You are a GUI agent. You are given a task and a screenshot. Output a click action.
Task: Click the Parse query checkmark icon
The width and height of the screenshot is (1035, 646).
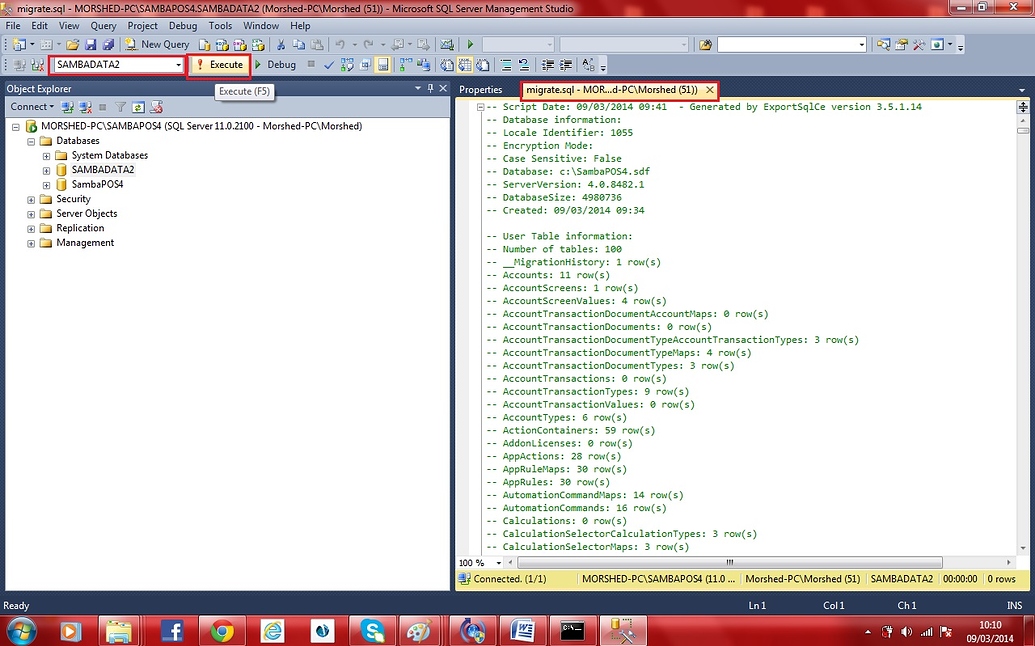pyautogui.click(x=329, y=64)
